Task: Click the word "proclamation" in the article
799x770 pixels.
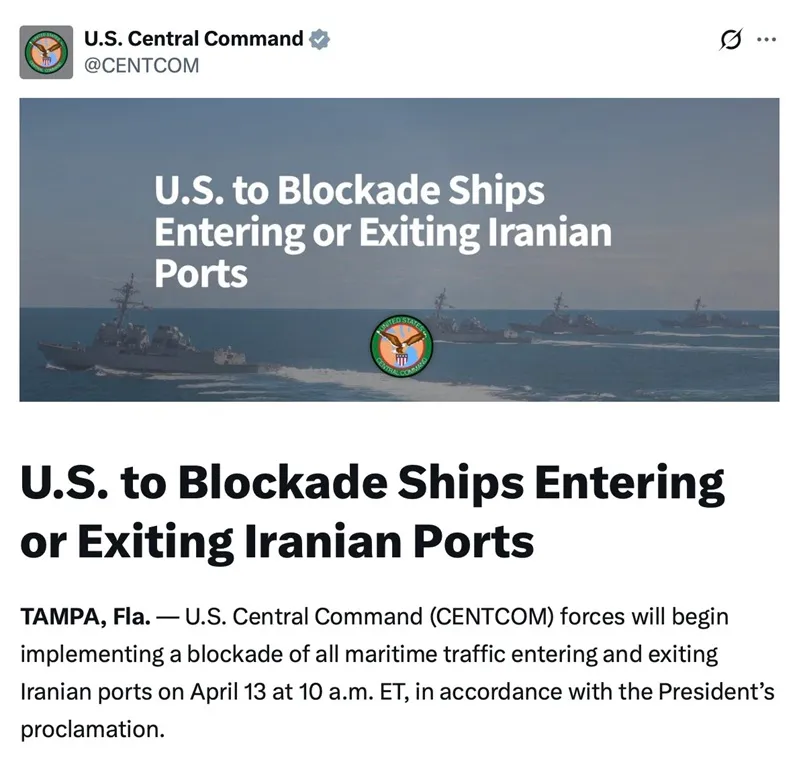Action: pyautogui.click(x=90, y=729)
